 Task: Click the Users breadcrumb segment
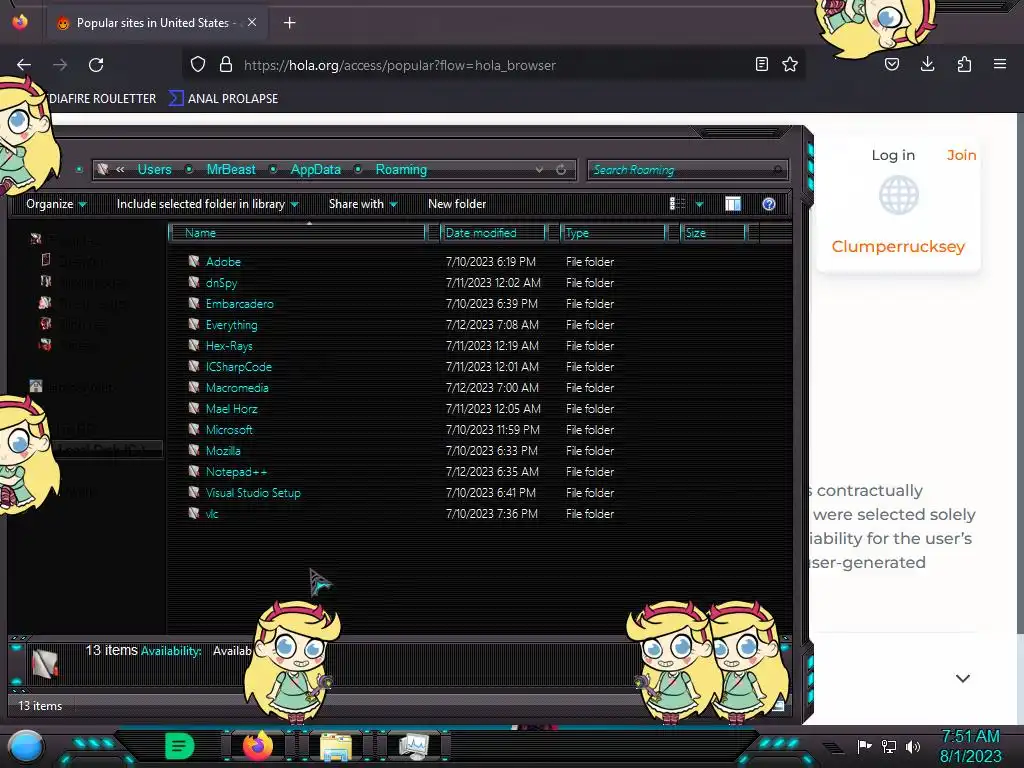tap(155, 170)
